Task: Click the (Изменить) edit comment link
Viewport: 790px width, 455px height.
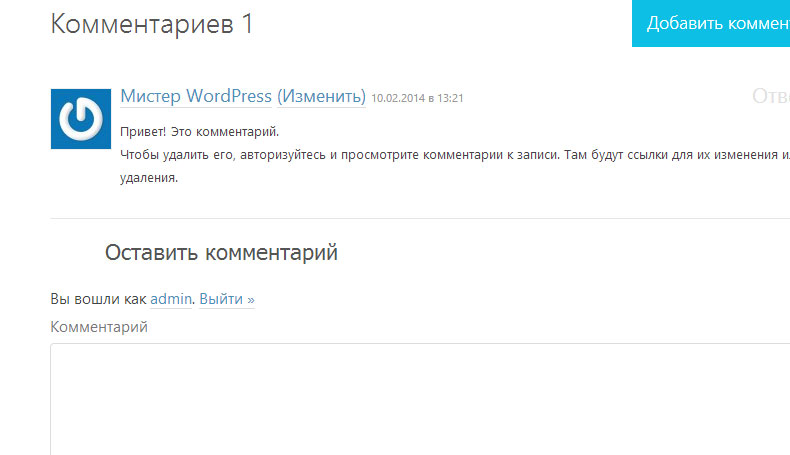Action: (x=321, y=96)
